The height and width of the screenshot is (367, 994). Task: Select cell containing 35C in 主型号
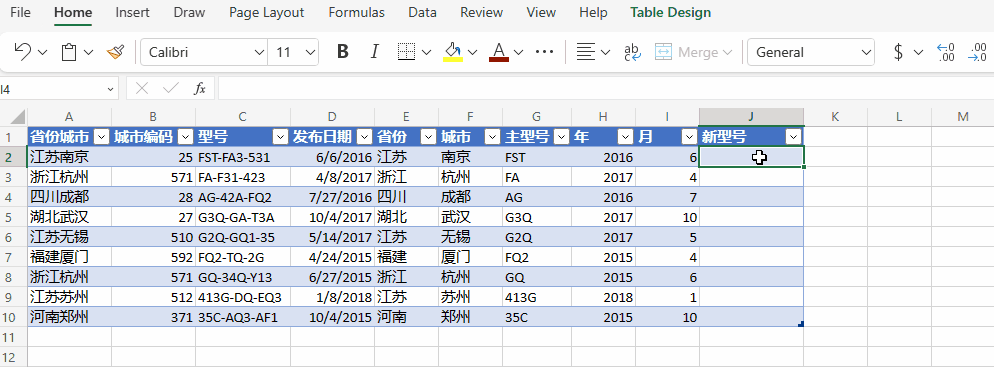[536, 317]
